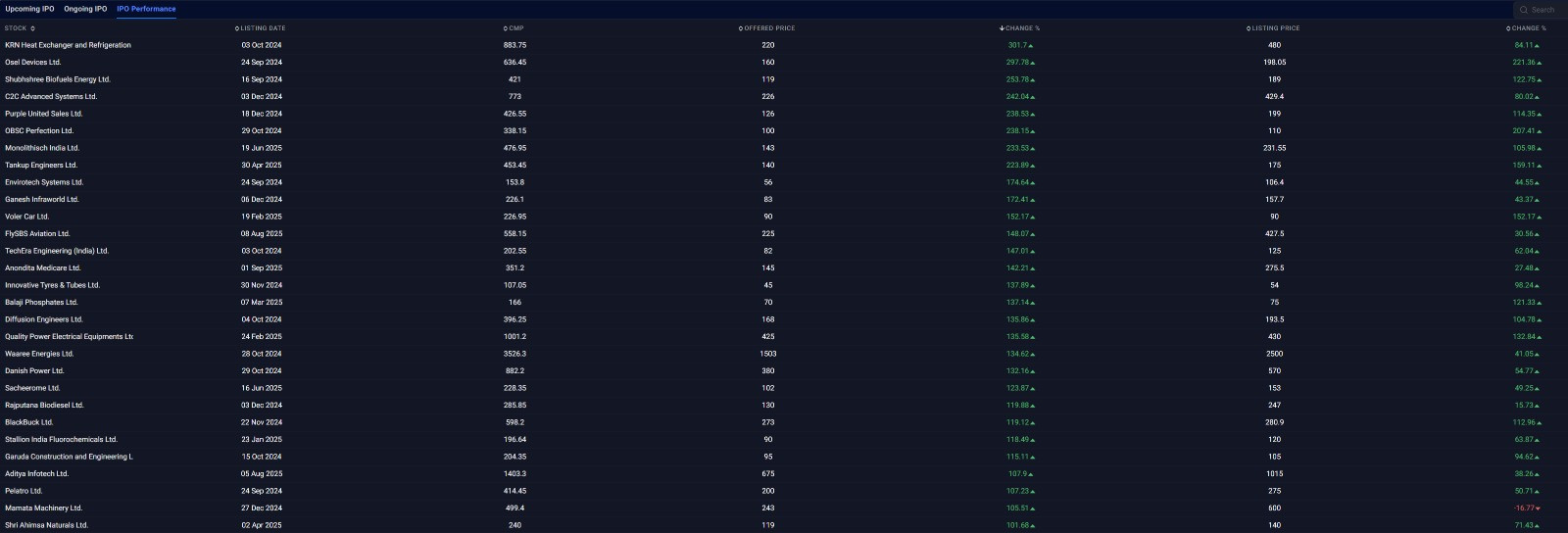Open Waaree Energies Ltd. stock row

pyautogui.click(x=39, y=354)
